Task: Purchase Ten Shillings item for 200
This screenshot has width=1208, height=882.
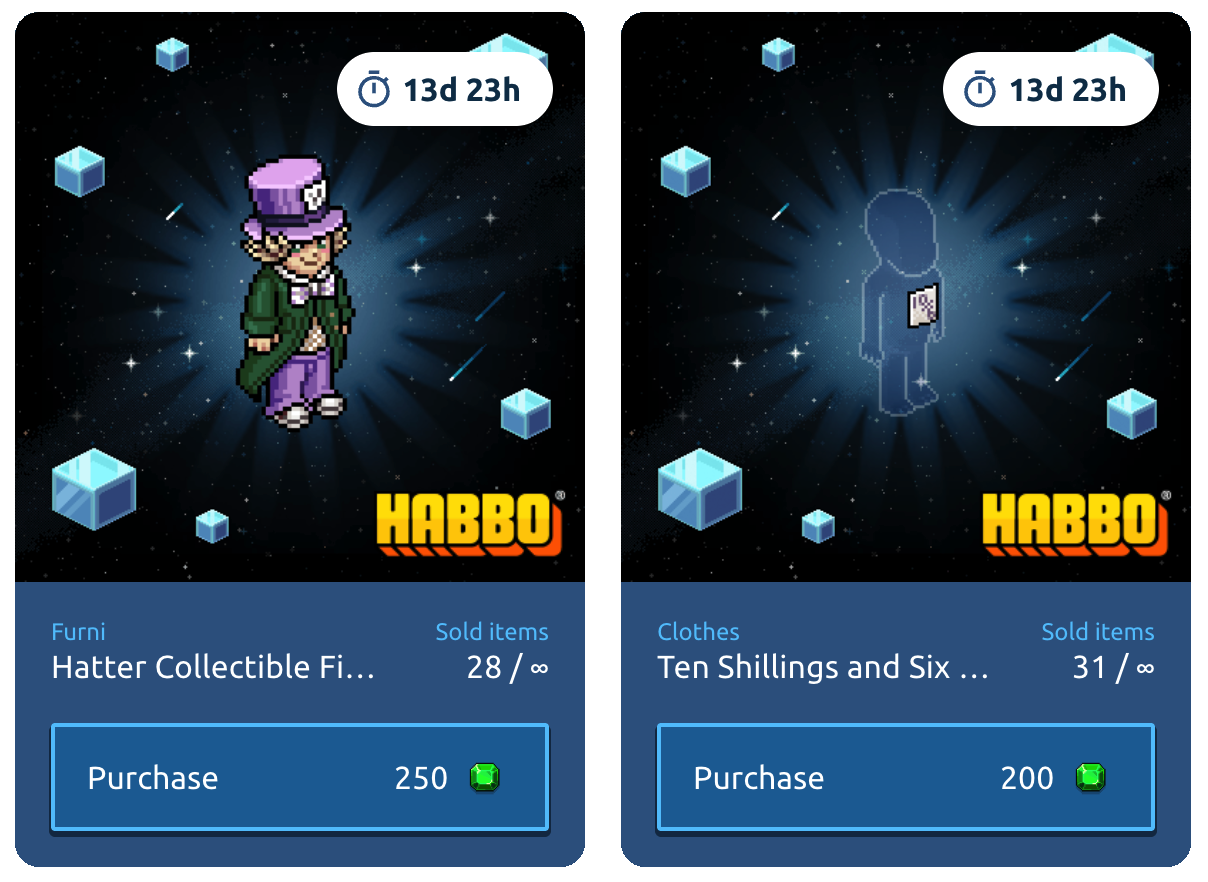Action: tap(906, 777)
